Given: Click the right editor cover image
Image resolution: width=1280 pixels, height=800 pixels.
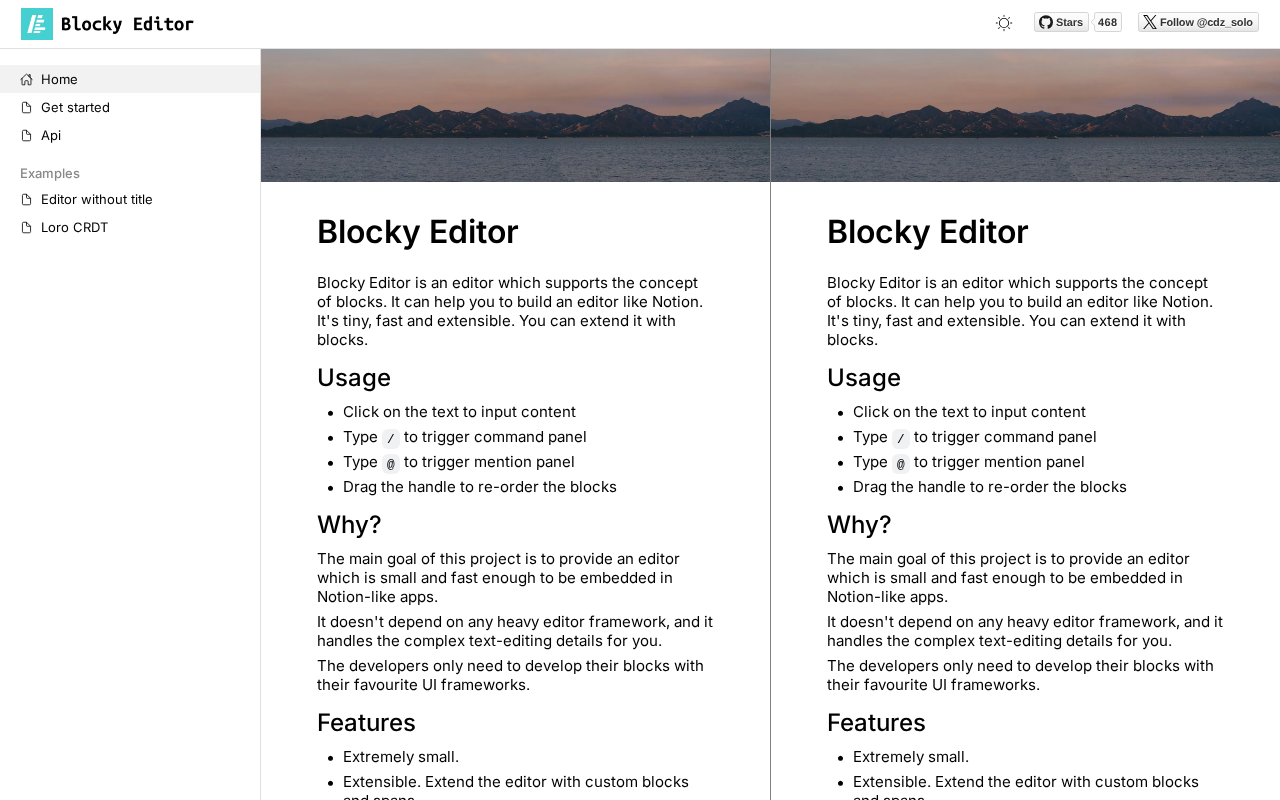Looking at the screenshot, I should pyautogui.click(x=1025, y=115).
